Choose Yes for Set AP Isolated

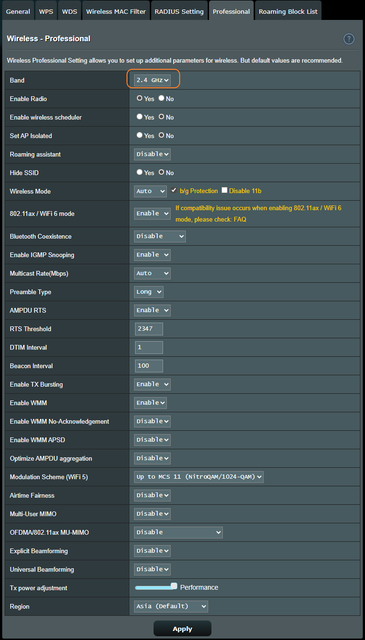tap(140, 136)
